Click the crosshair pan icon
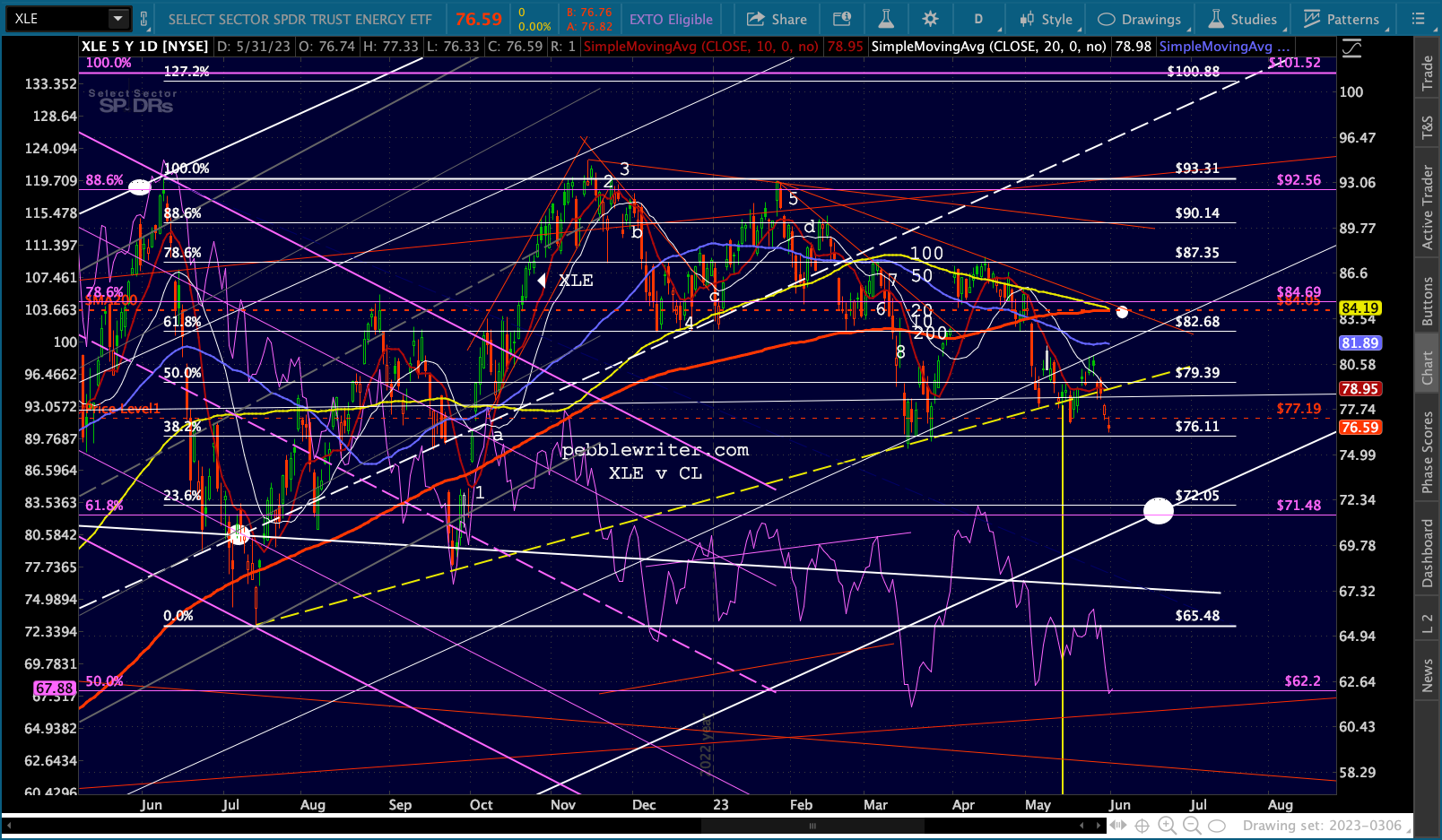 point(1142,826)
